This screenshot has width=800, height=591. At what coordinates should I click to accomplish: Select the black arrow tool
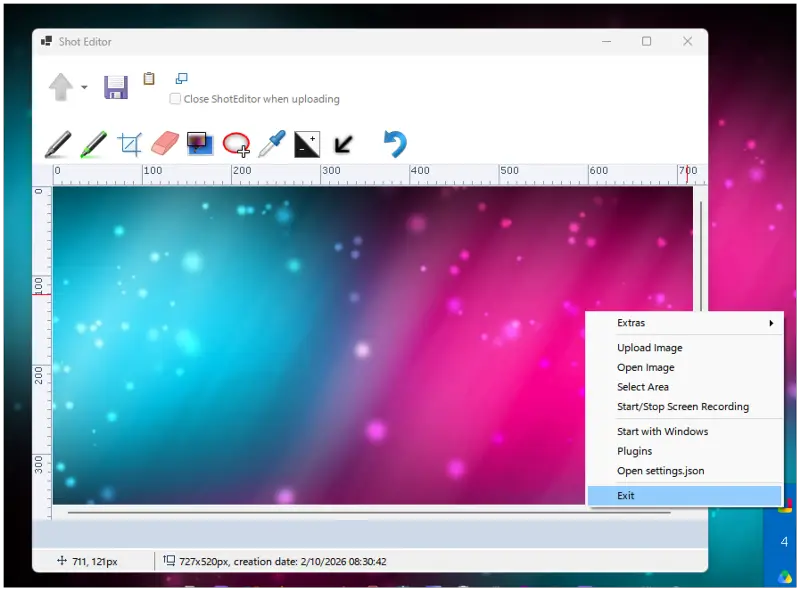click(343, 144)
